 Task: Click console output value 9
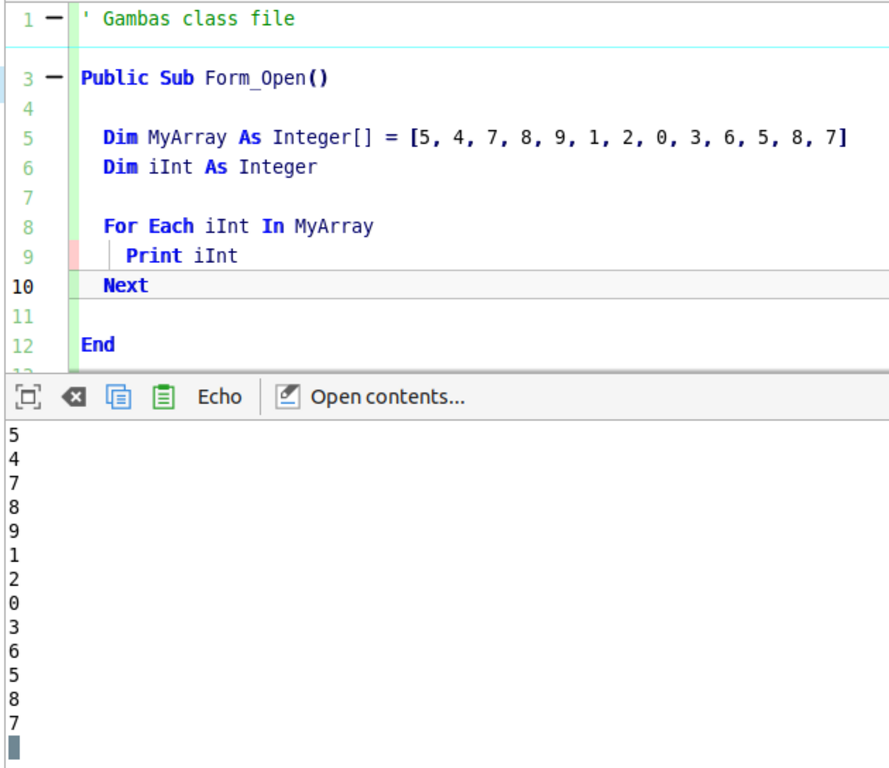[x=14, y=531]
